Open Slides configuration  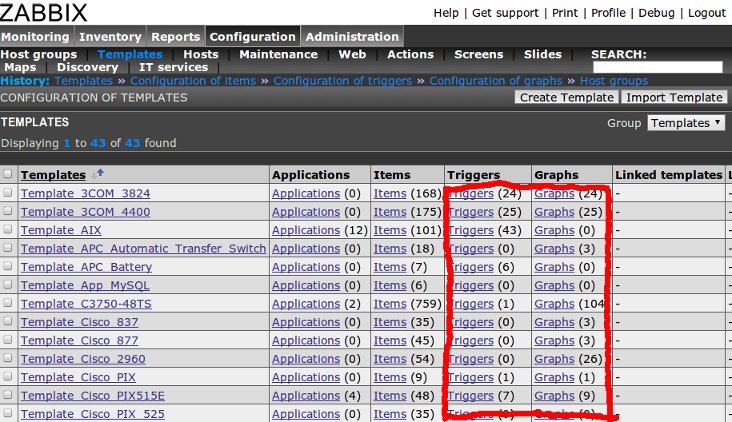pyautogui.click(x=542, y=54)
